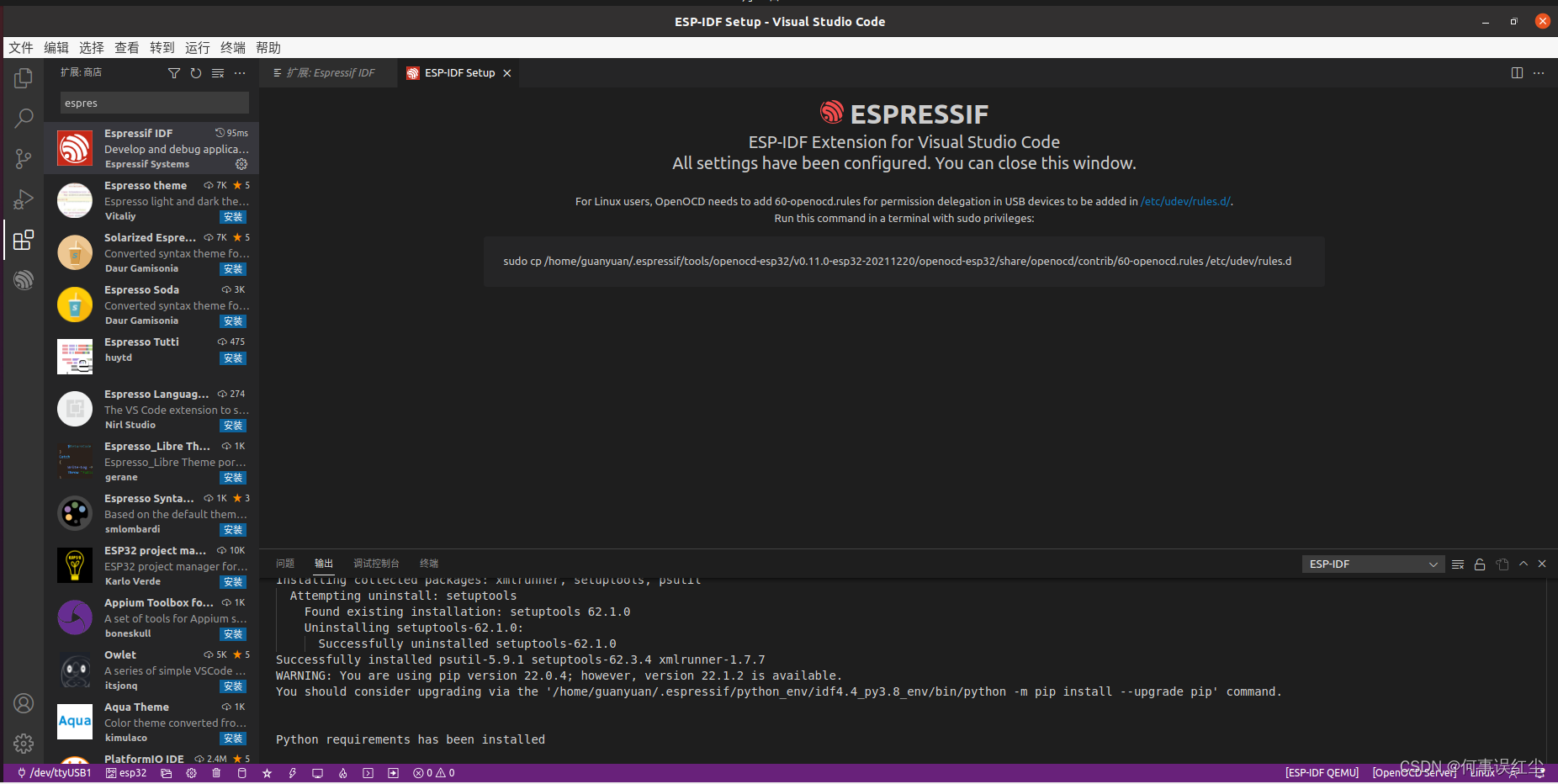Clear extensions search results

tap(218, 73)
